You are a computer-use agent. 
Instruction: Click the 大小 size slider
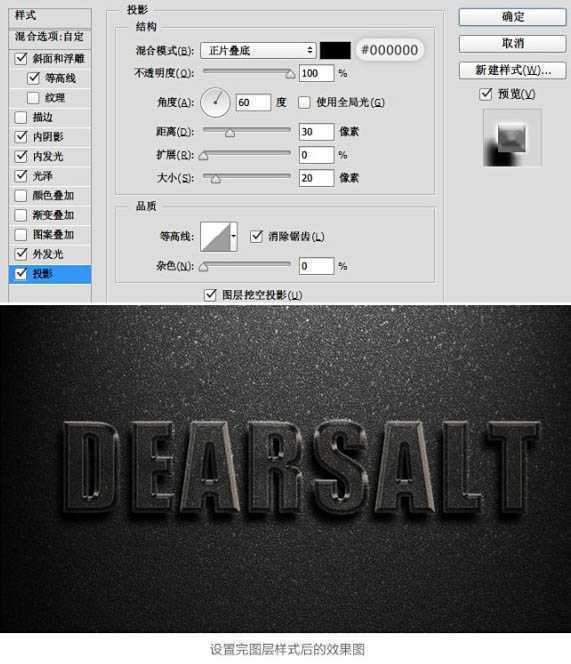coord(247,178)
